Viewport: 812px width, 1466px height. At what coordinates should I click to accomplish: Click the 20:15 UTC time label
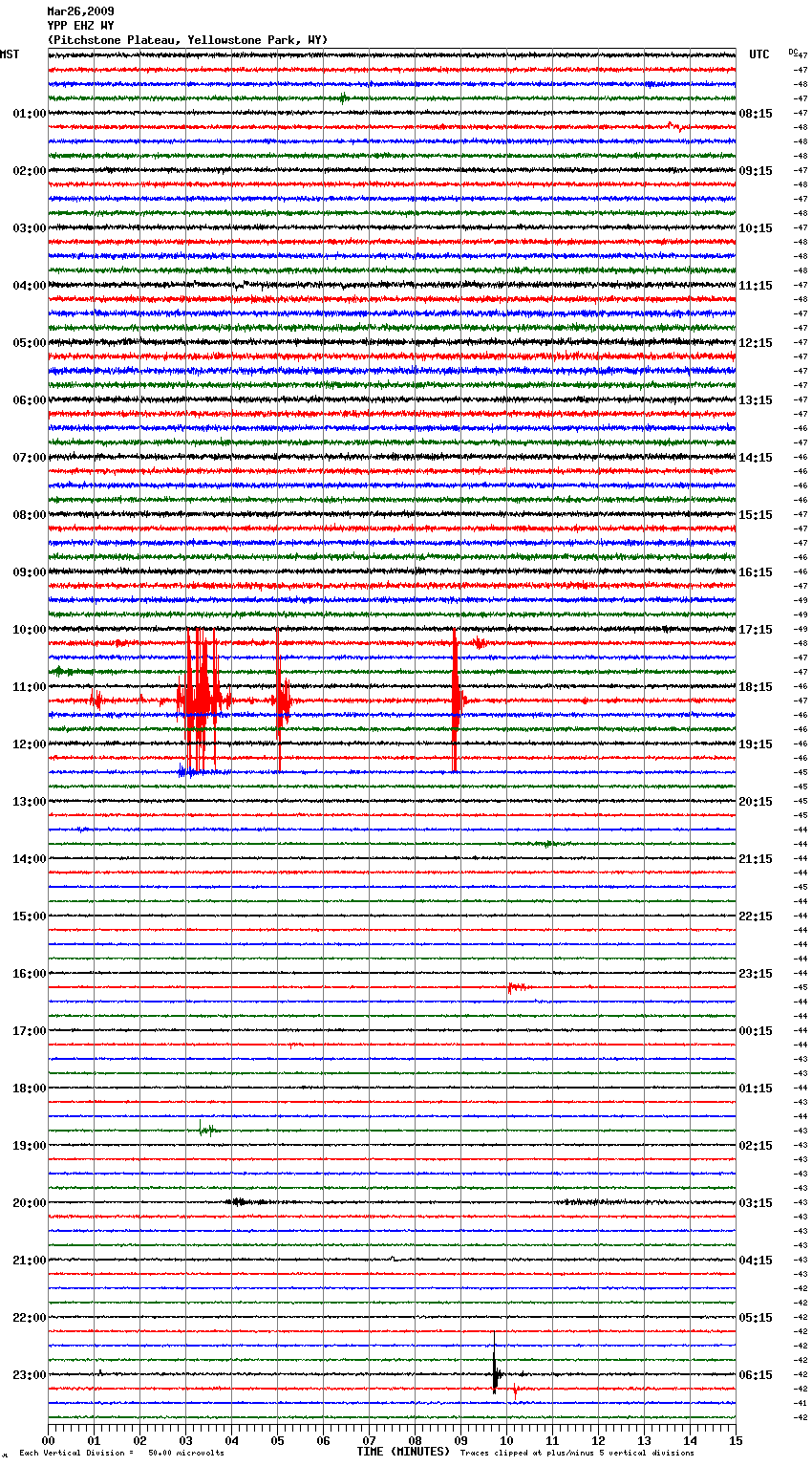tap(756, 802)
